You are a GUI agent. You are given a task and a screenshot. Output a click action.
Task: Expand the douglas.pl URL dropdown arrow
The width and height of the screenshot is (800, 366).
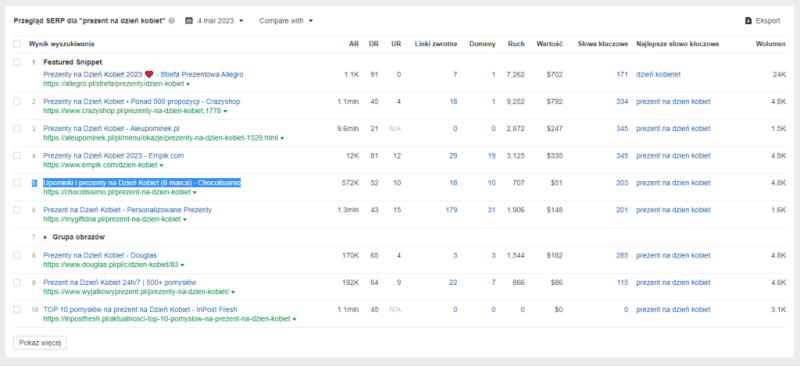[x=182, y=265]
